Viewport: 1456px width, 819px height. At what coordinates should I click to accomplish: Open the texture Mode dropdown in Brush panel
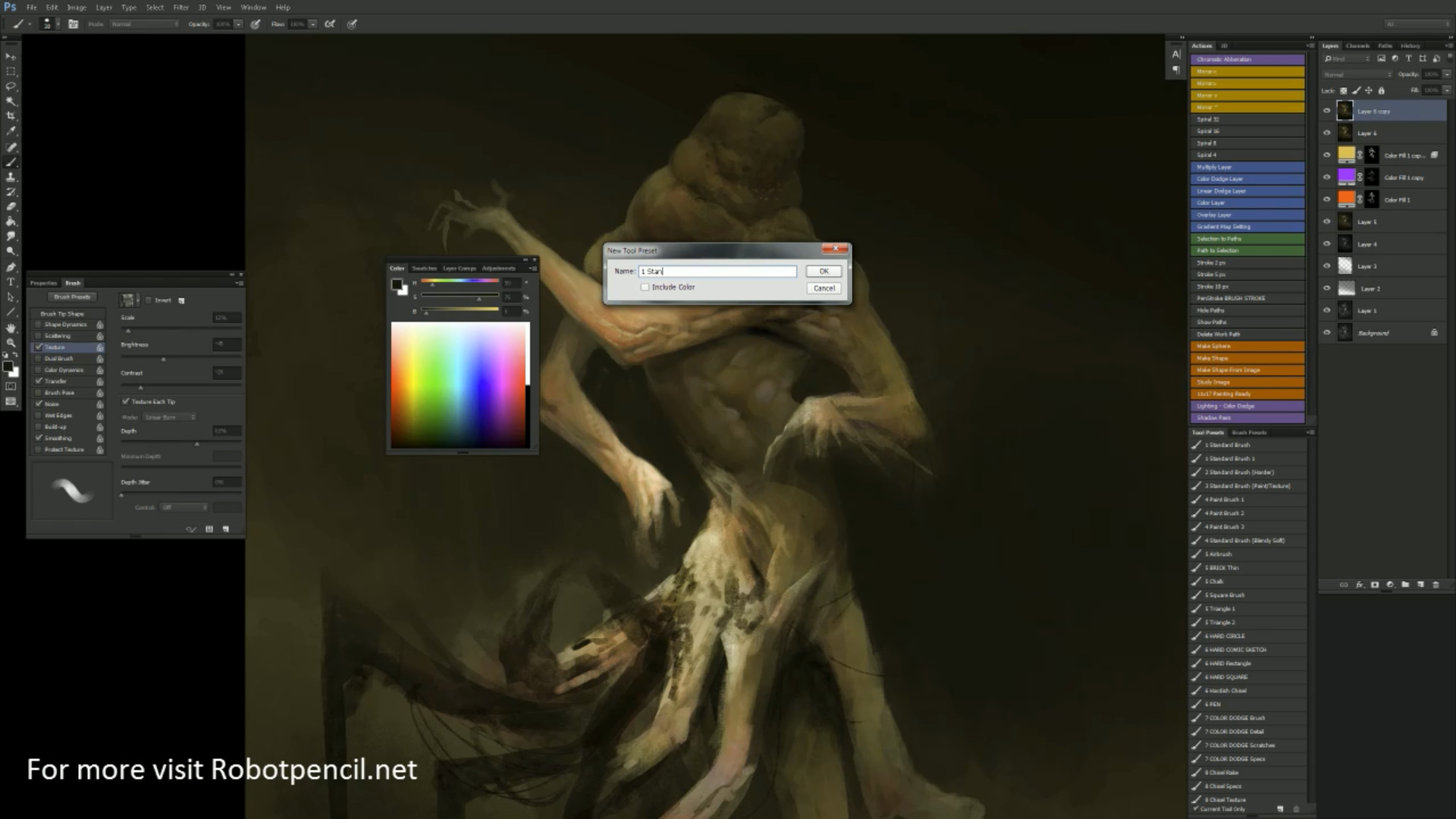(170, 417)
